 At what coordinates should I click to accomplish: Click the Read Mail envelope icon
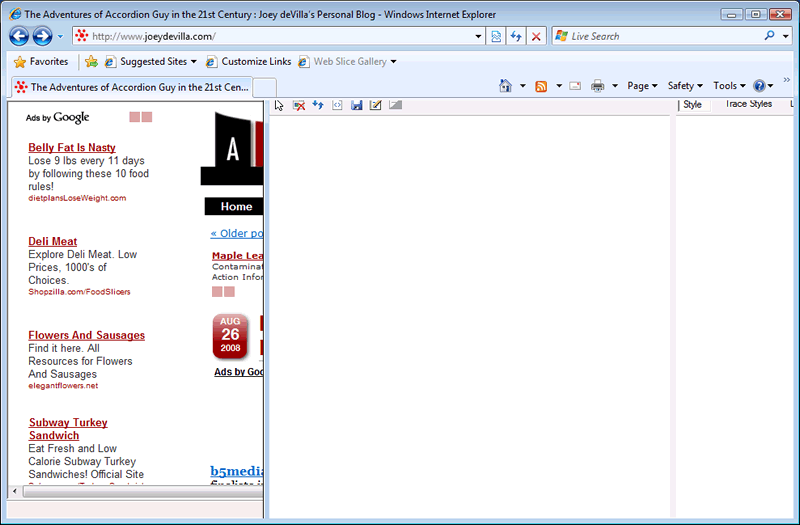575,86
